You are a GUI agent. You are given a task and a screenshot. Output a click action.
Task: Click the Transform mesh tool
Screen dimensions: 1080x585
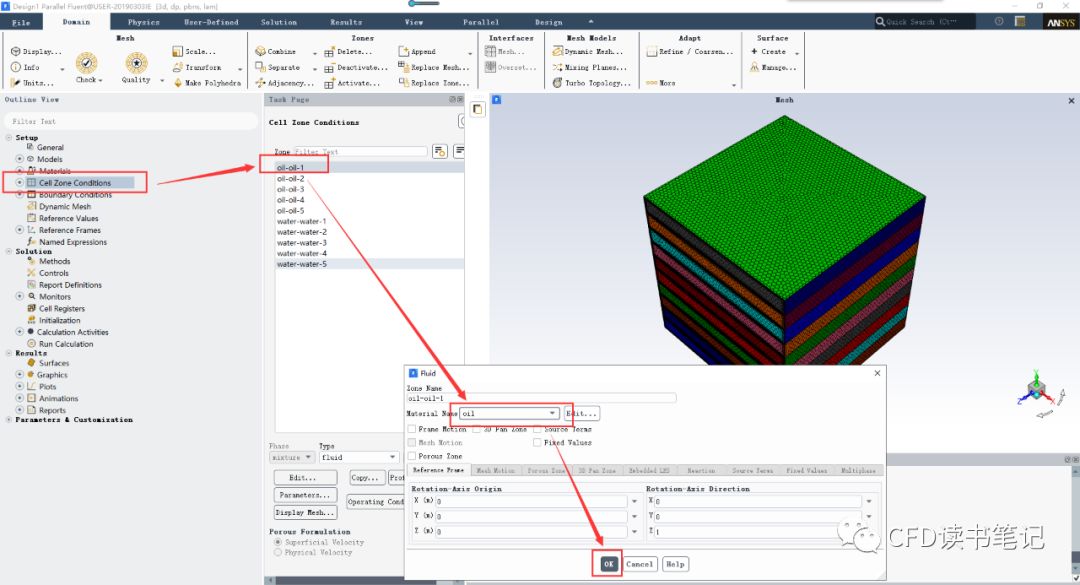click(197, 68)
